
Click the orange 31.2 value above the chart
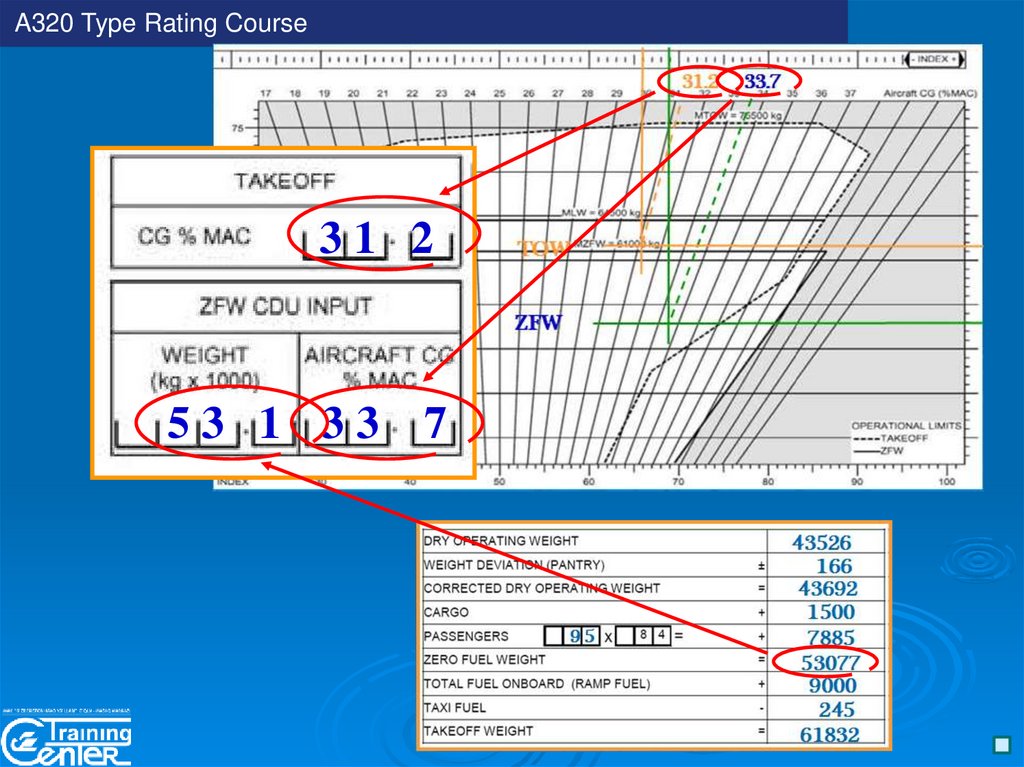698,82
